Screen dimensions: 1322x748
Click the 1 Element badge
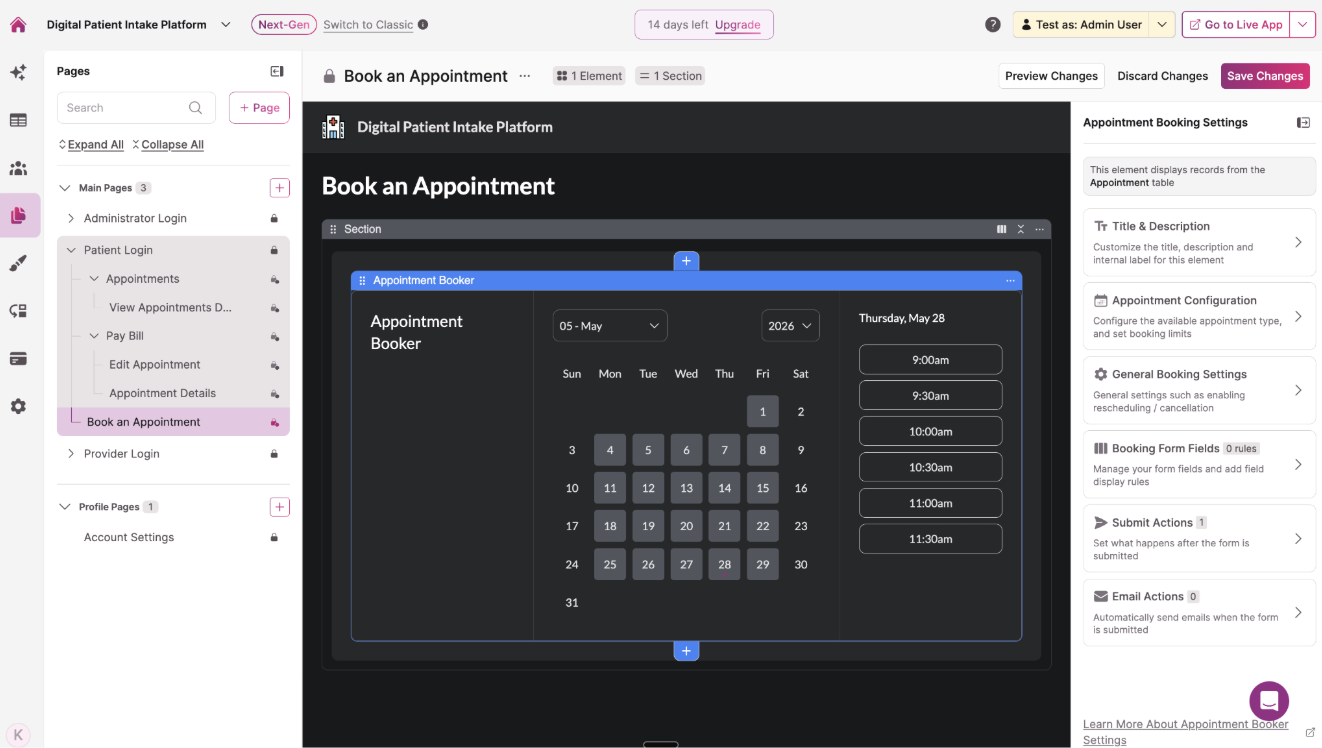(x=590, y=76)
